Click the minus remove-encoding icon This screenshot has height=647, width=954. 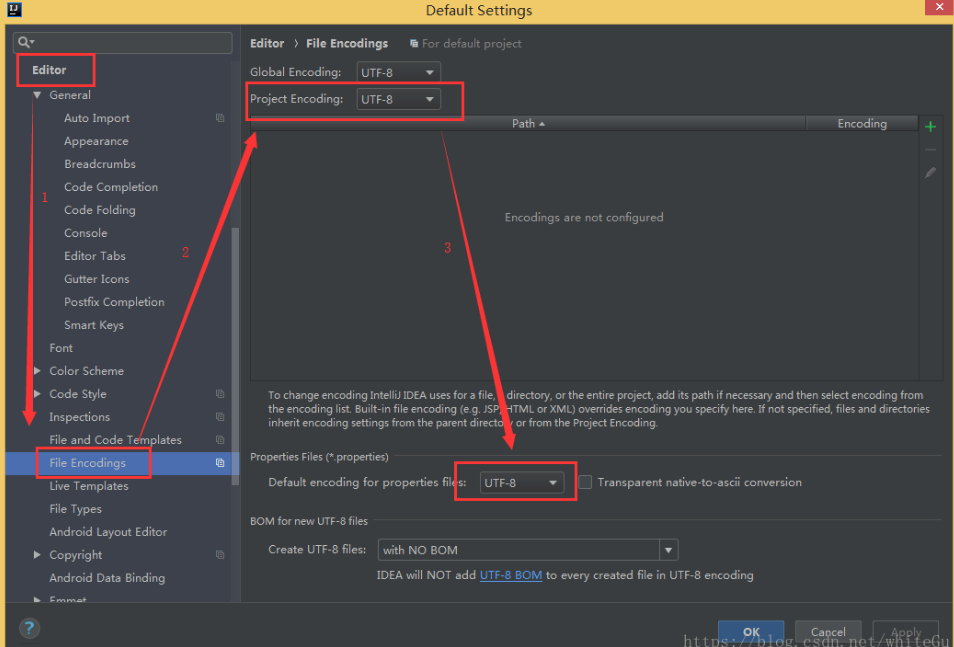[x=930, y=150]
